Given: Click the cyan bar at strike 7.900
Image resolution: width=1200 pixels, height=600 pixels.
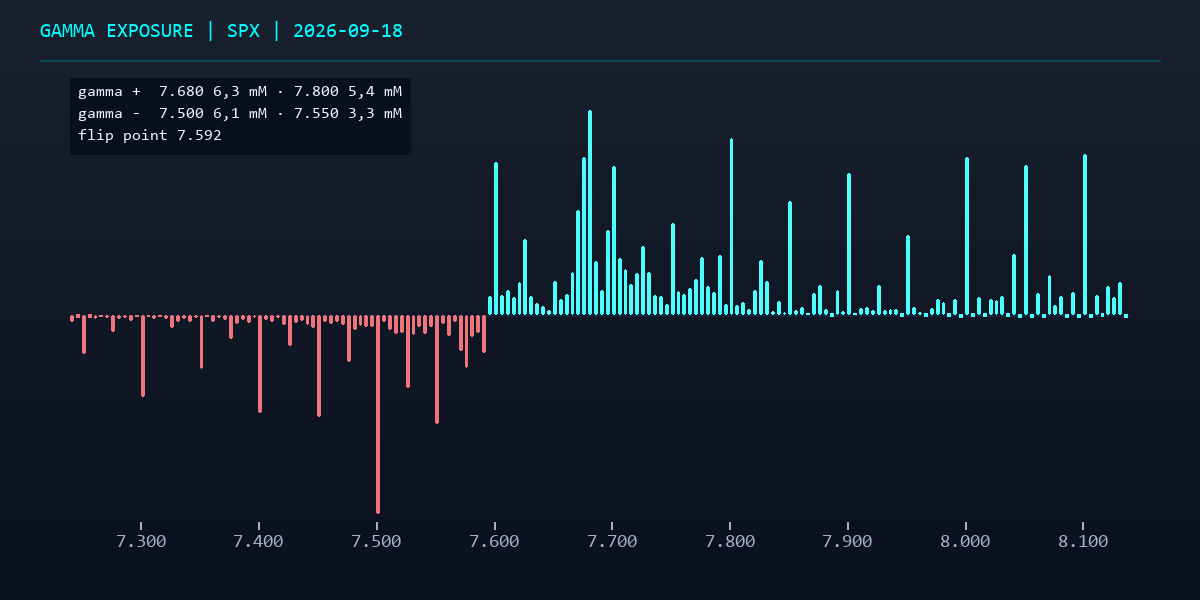Looking at the screenshot, I should tap(849, 244).
